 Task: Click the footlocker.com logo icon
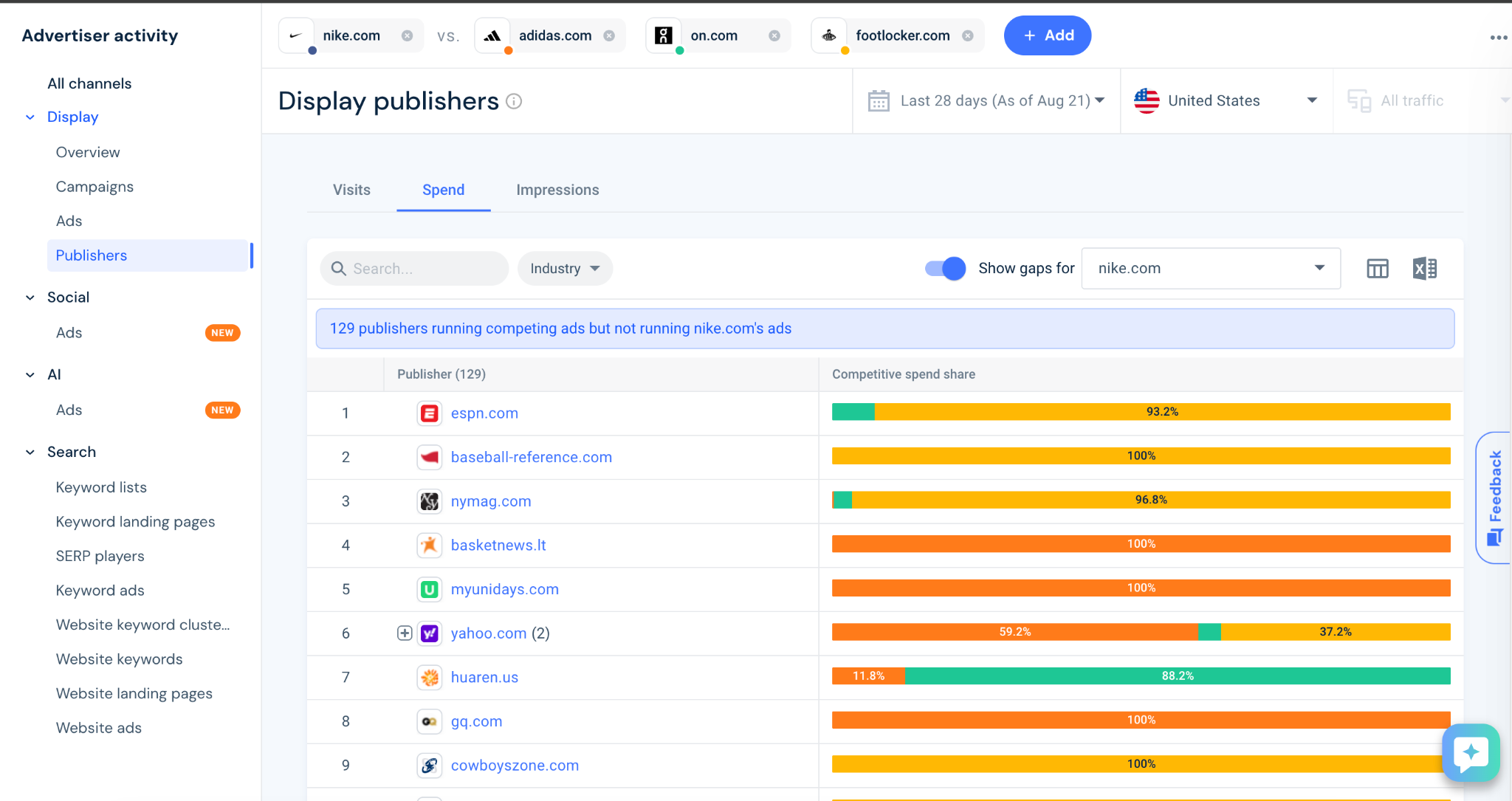[x=829, y=35]
